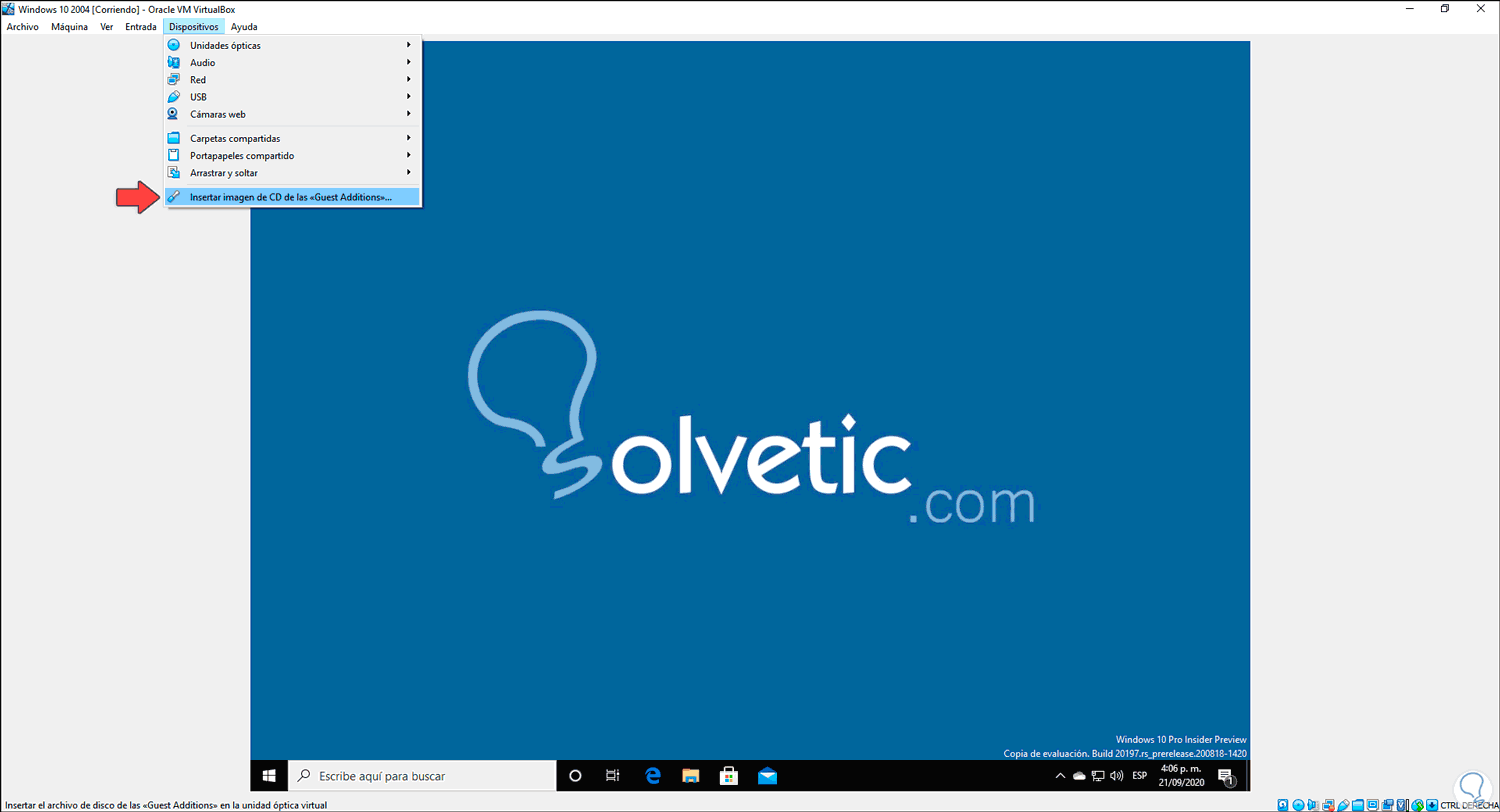Expand the Arrastrar y soltar submenu
1500x812 pixels.
point(292,173)
